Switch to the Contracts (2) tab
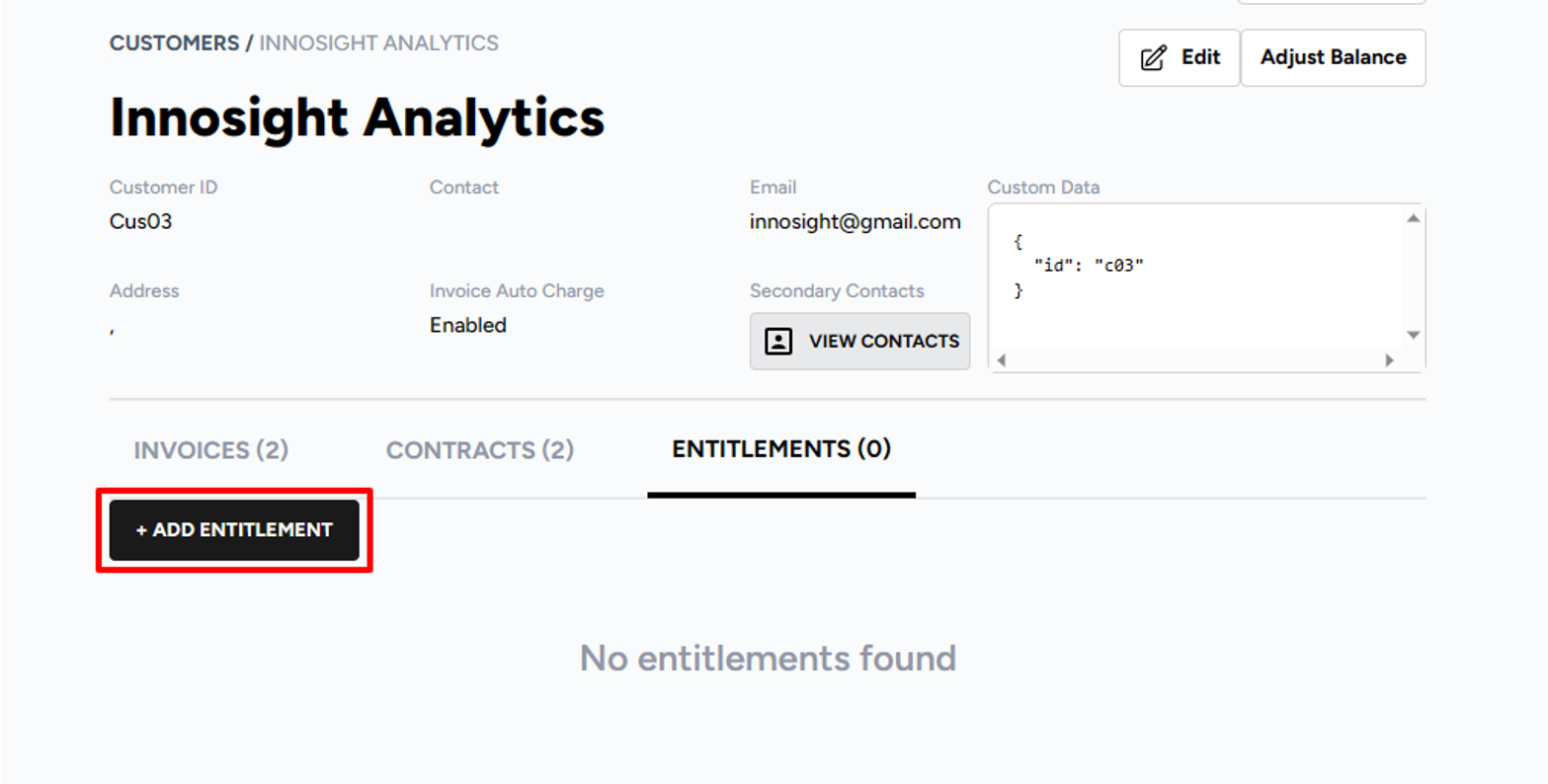Viewport: 1548px width, 784px height. tap(479, 450)
